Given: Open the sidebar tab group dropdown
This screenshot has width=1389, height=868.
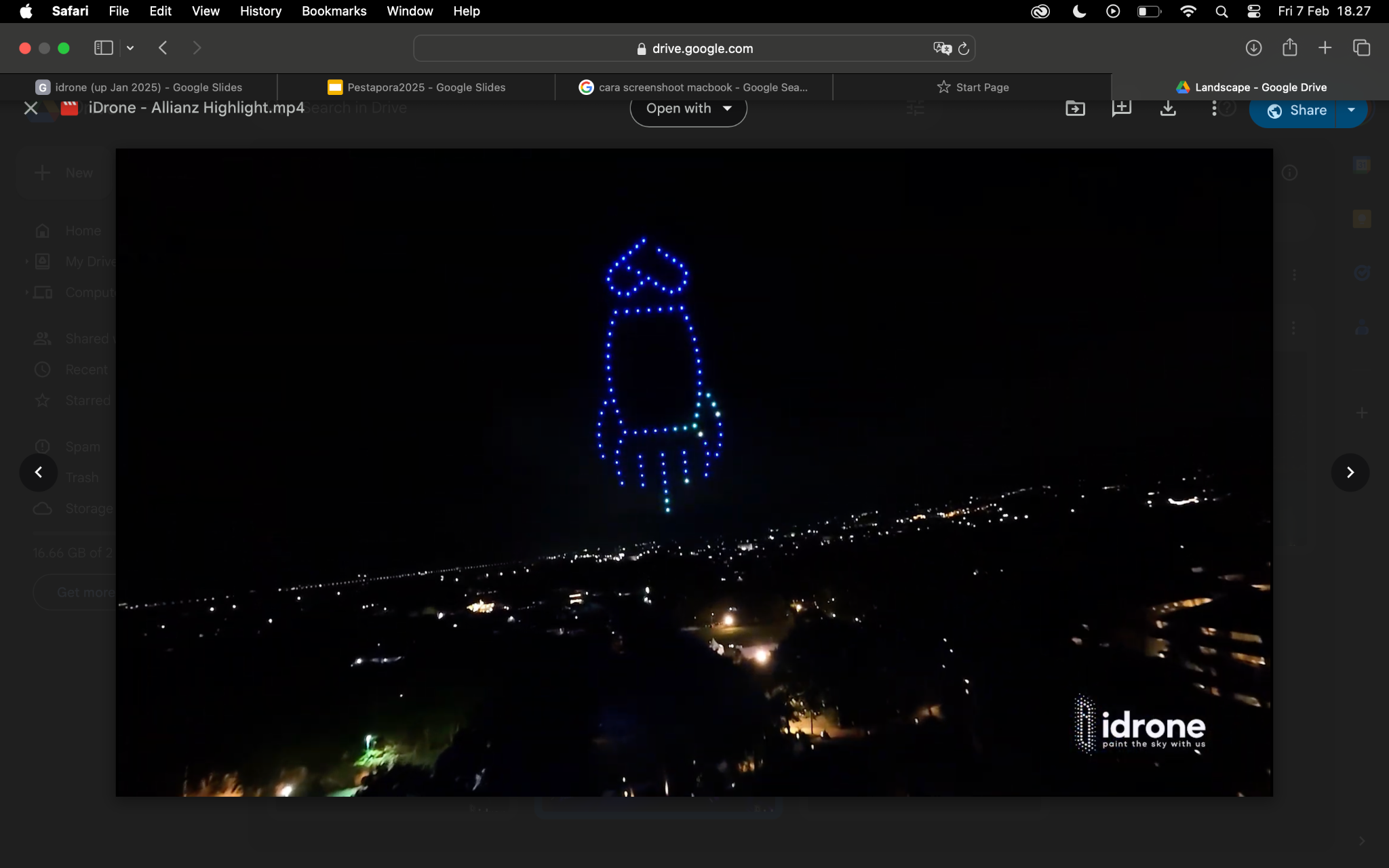Looking at the screenshot, I should point(130,48).
